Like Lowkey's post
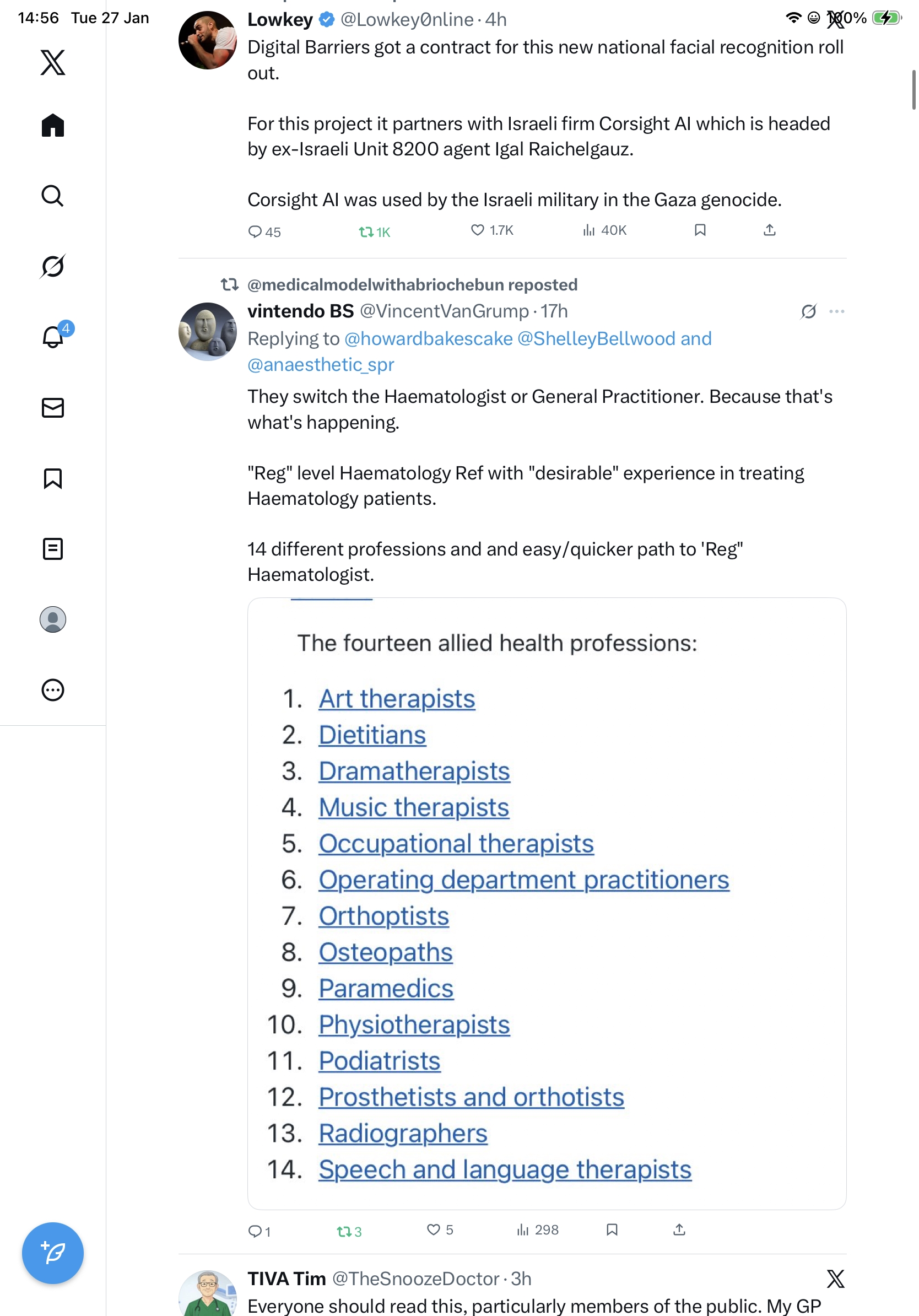This screenshot has height=1316, width=919. coord(477,230)
